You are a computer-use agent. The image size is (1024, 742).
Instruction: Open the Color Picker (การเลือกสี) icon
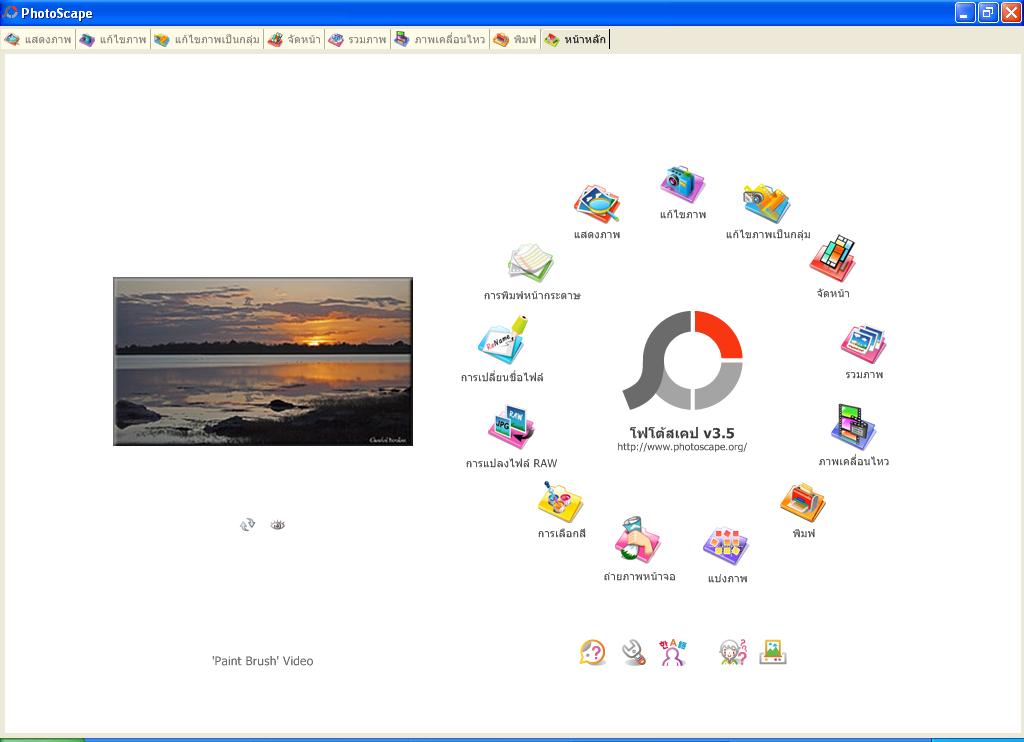click(x=560, y=502)
